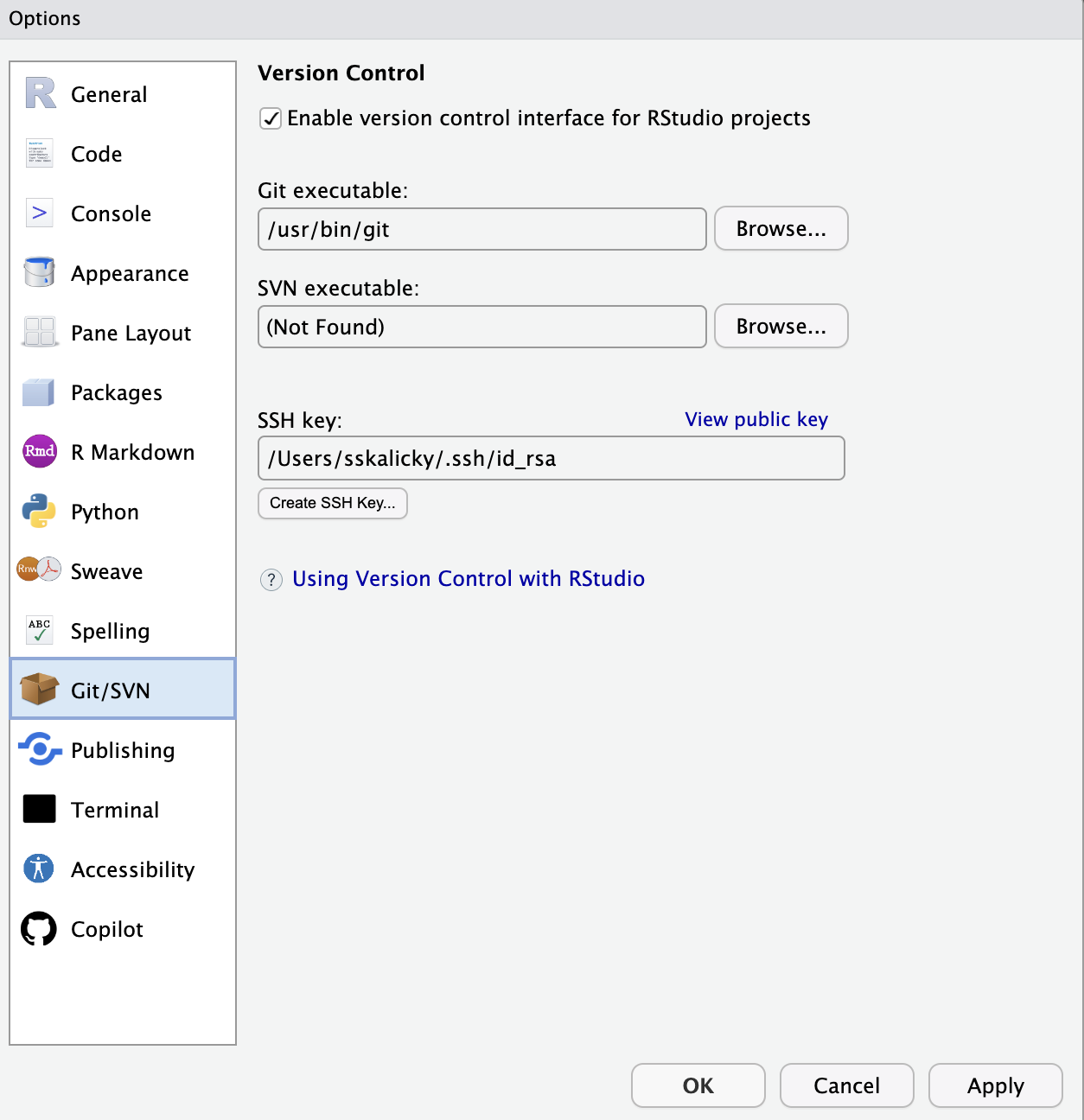Select the Console settings label
The height and width of the screenshot is (1120, 1084).
coord(112,213)
